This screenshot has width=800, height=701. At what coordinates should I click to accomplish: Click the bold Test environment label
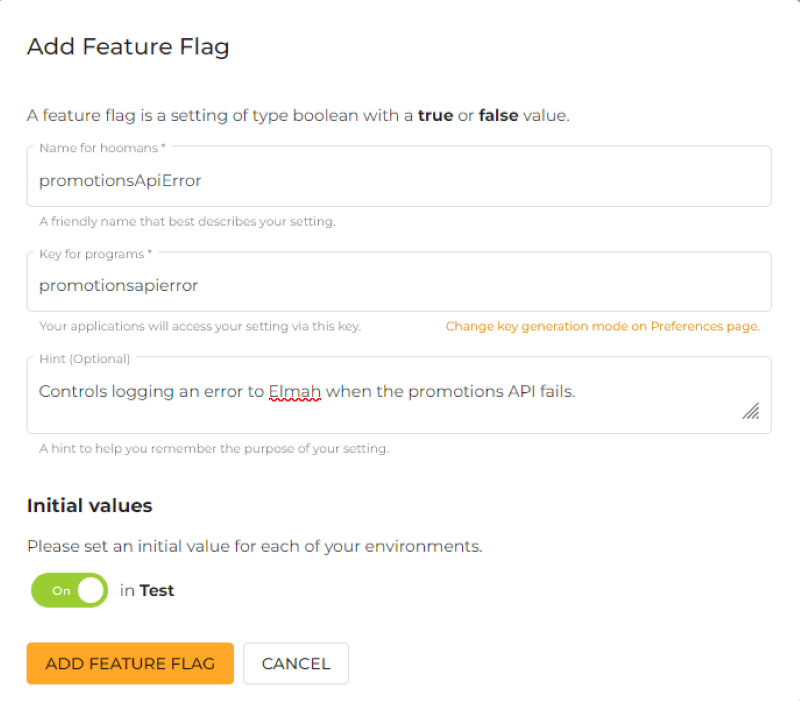156,590
